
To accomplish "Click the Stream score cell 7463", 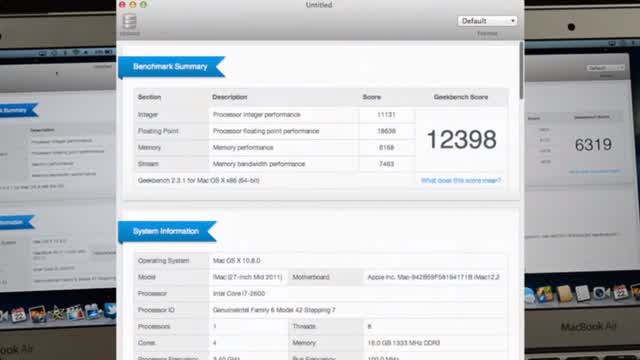I will pos(386,164).
